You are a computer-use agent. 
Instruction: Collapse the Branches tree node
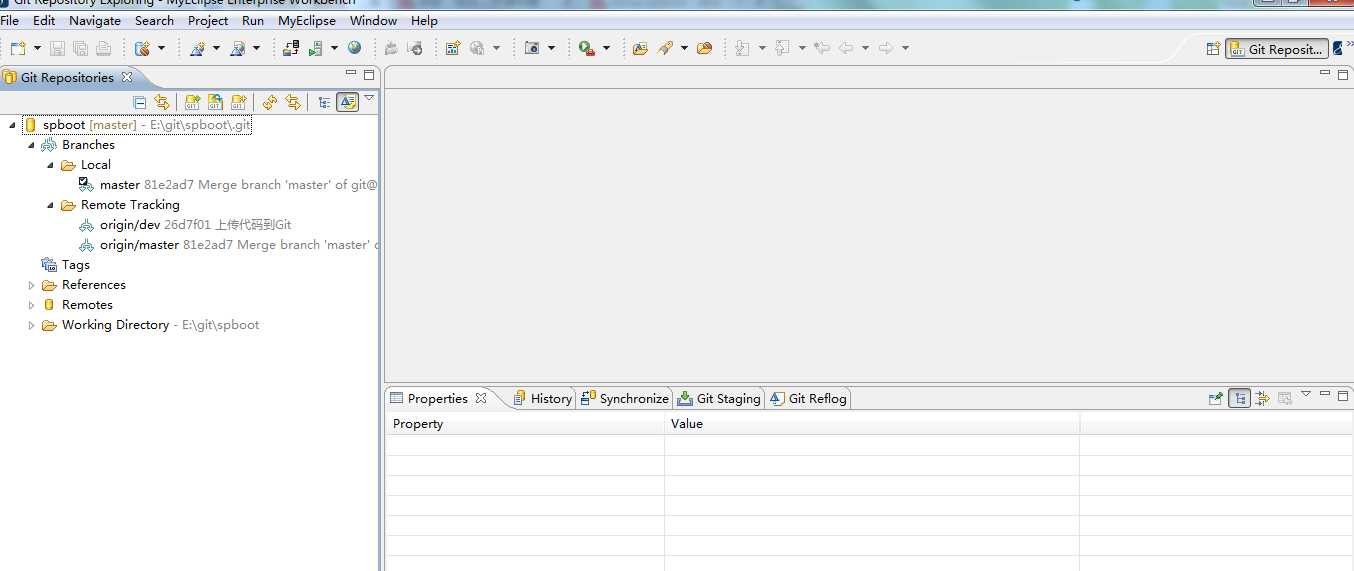(31, 145)
